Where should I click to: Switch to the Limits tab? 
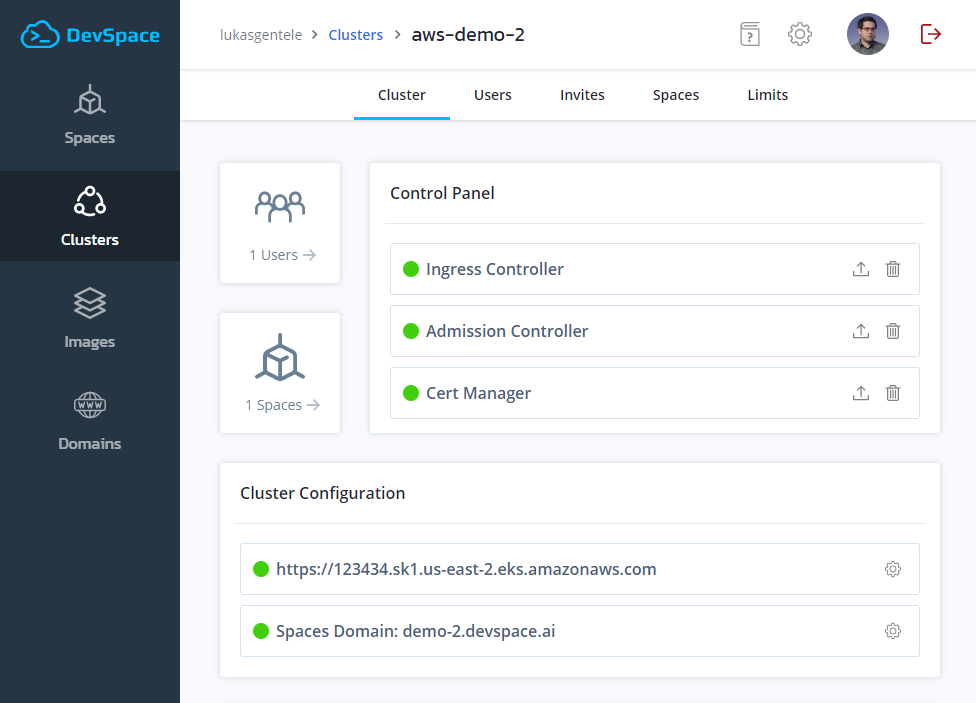pyautogui.click(x=767, y=95)
